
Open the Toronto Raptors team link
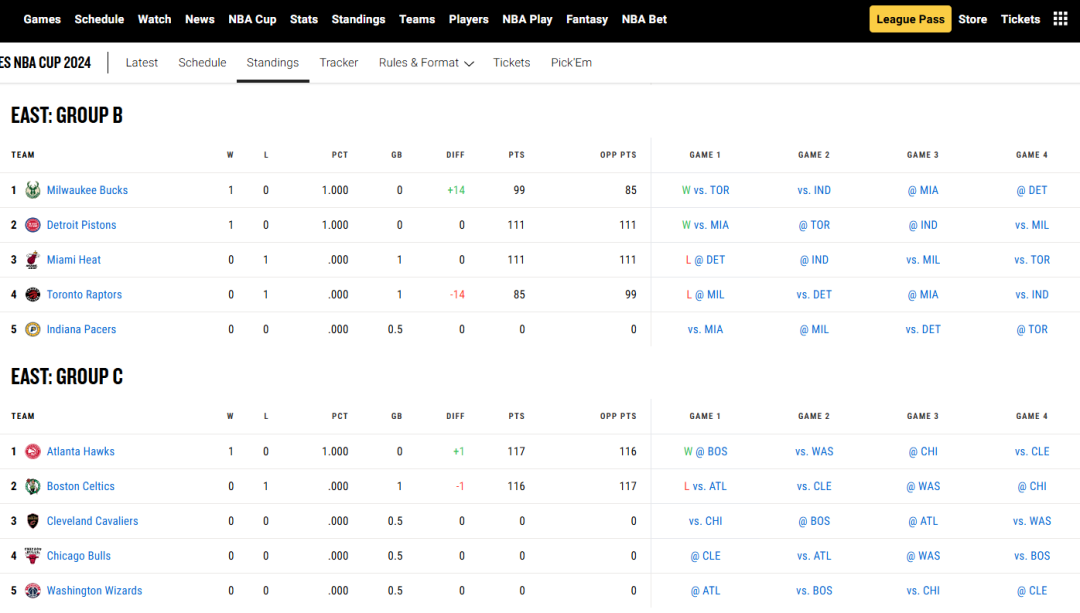(x=84, y=295)
